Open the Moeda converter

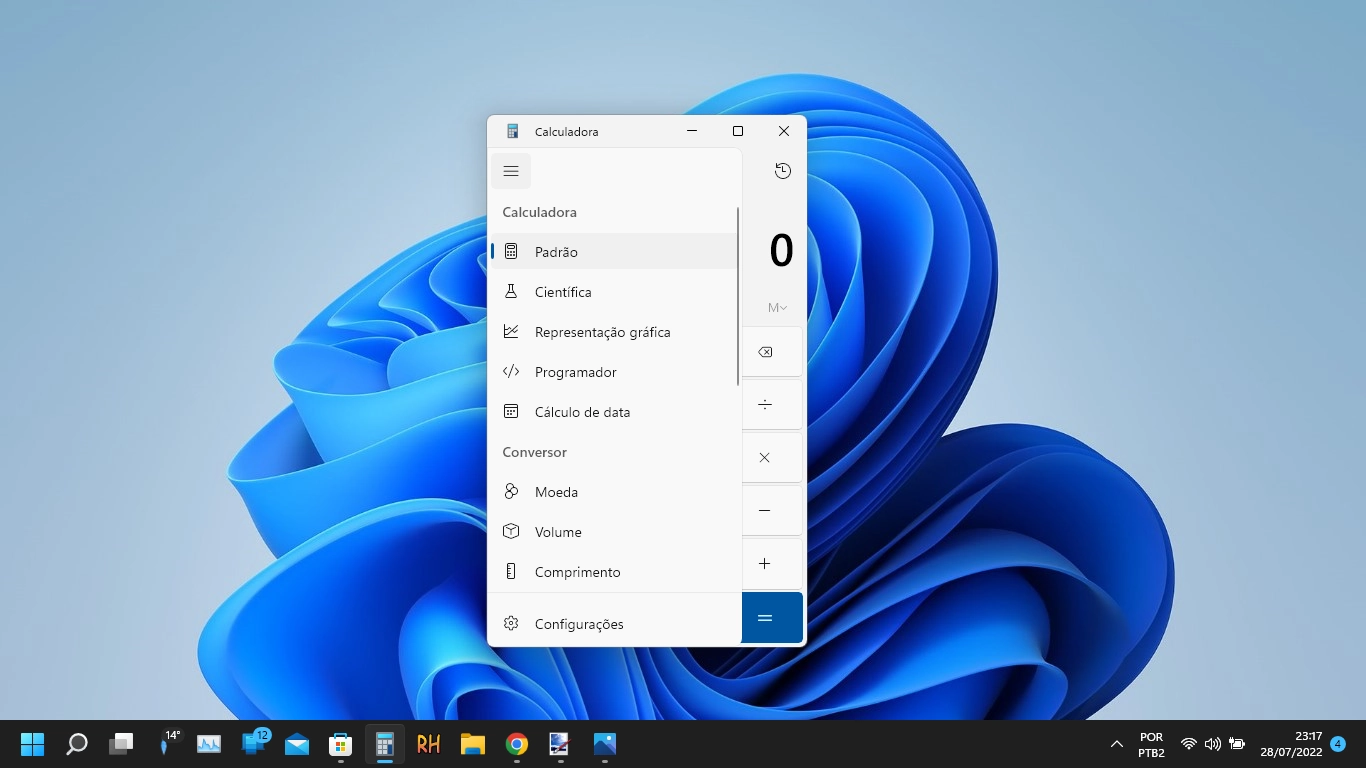[614, 492]
